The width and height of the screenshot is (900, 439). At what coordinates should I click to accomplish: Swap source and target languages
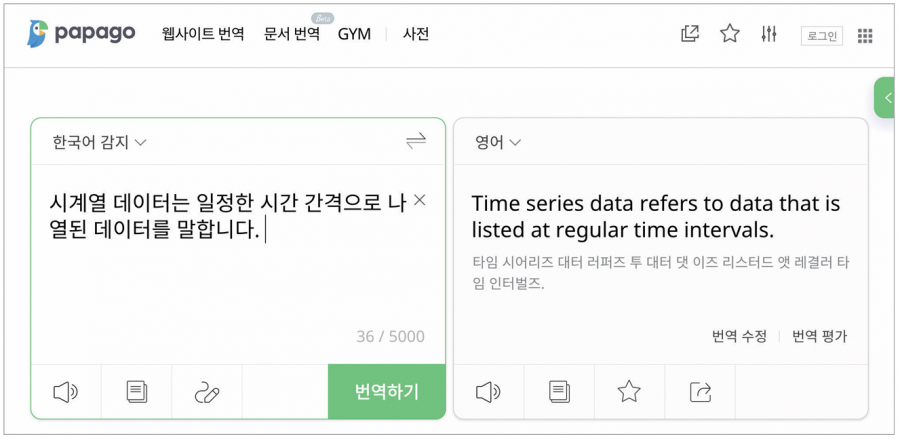[x=416, y=141]
